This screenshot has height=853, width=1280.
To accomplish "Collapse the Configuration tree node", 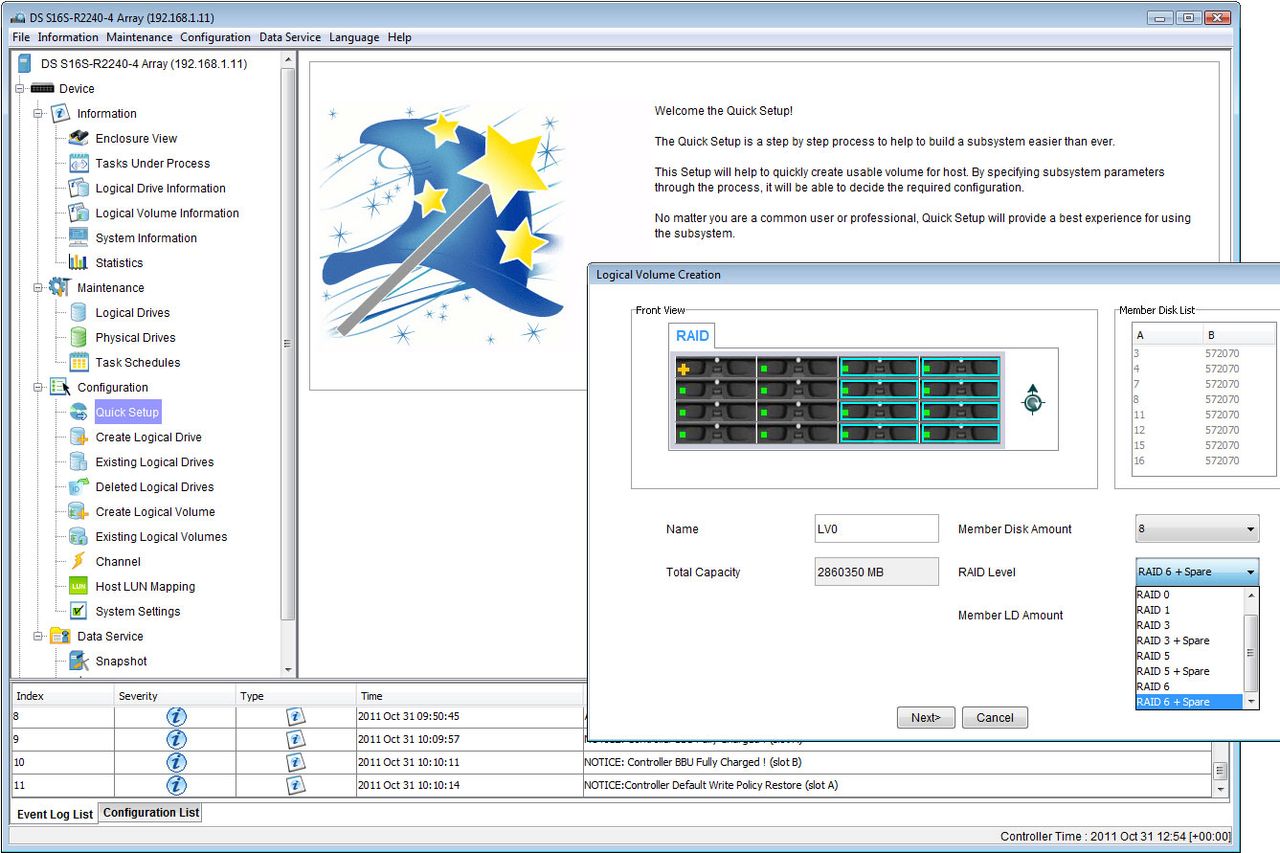I will (38, 387).
